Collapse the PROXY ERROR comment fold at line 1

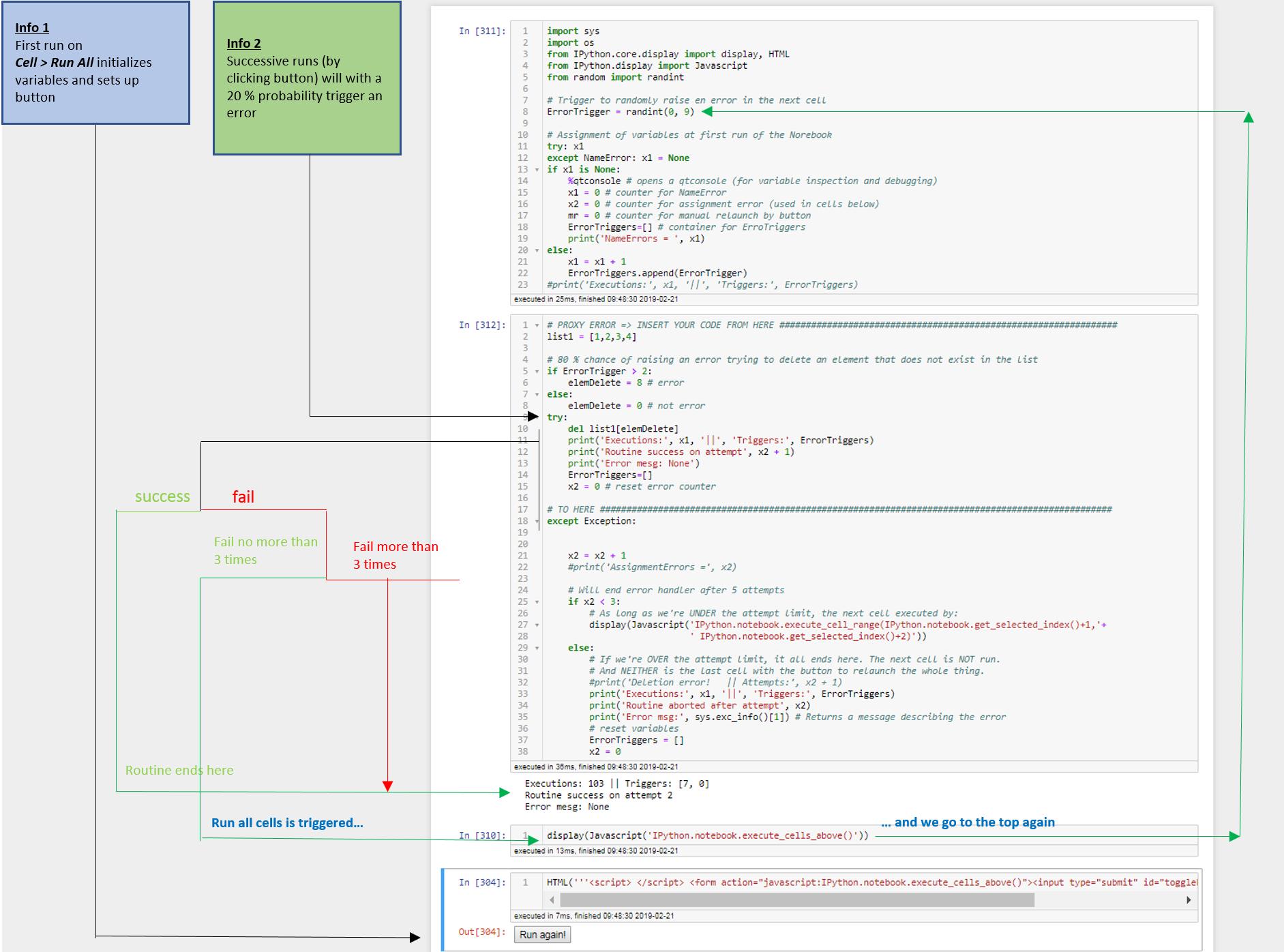pyautogui.click(x=537, y=325)
